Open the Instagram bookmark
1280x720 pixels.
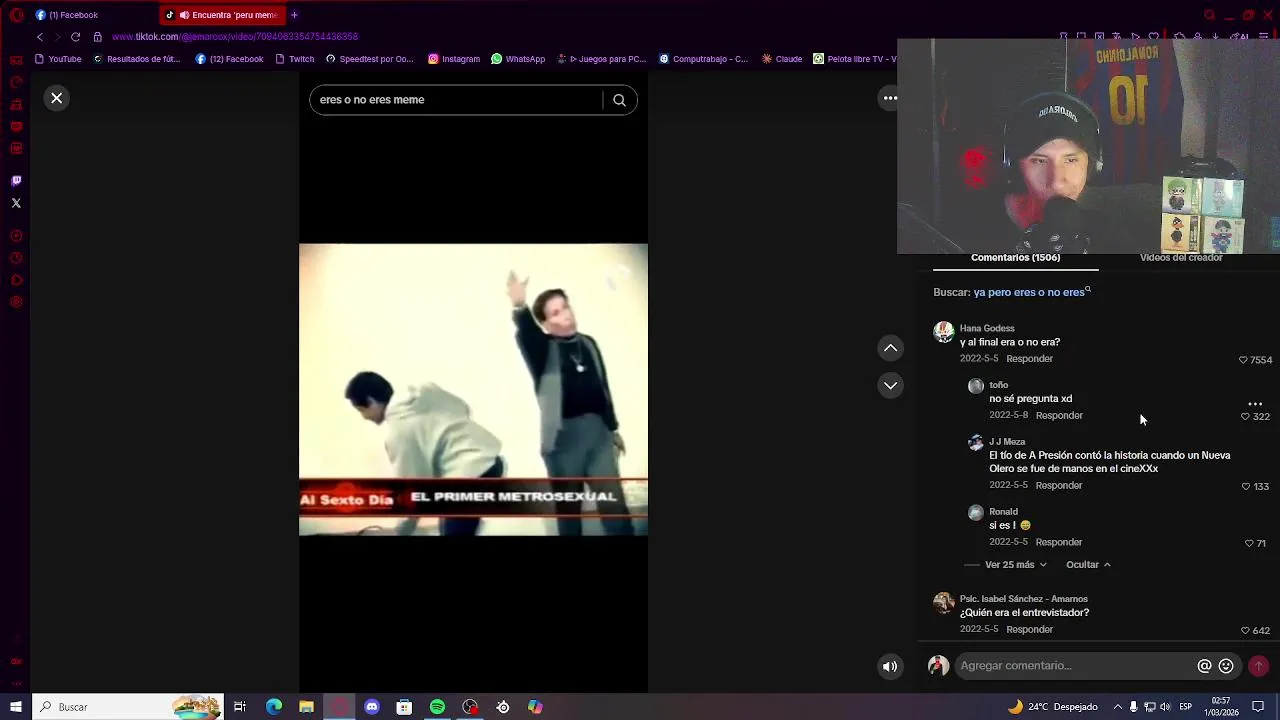click(454, 59)
